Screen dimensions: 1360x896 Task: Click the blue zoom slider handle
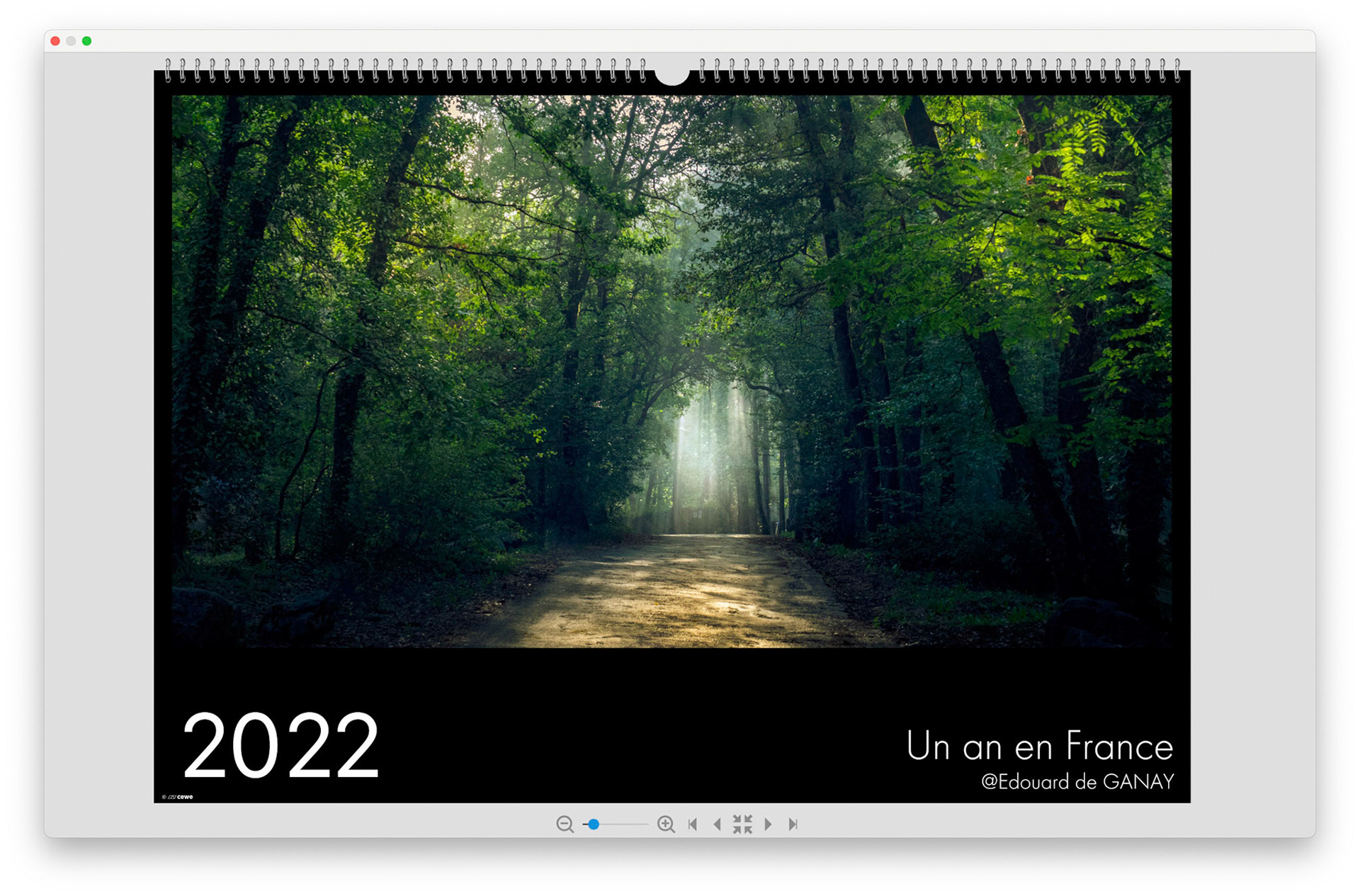(x=594, y=824)
